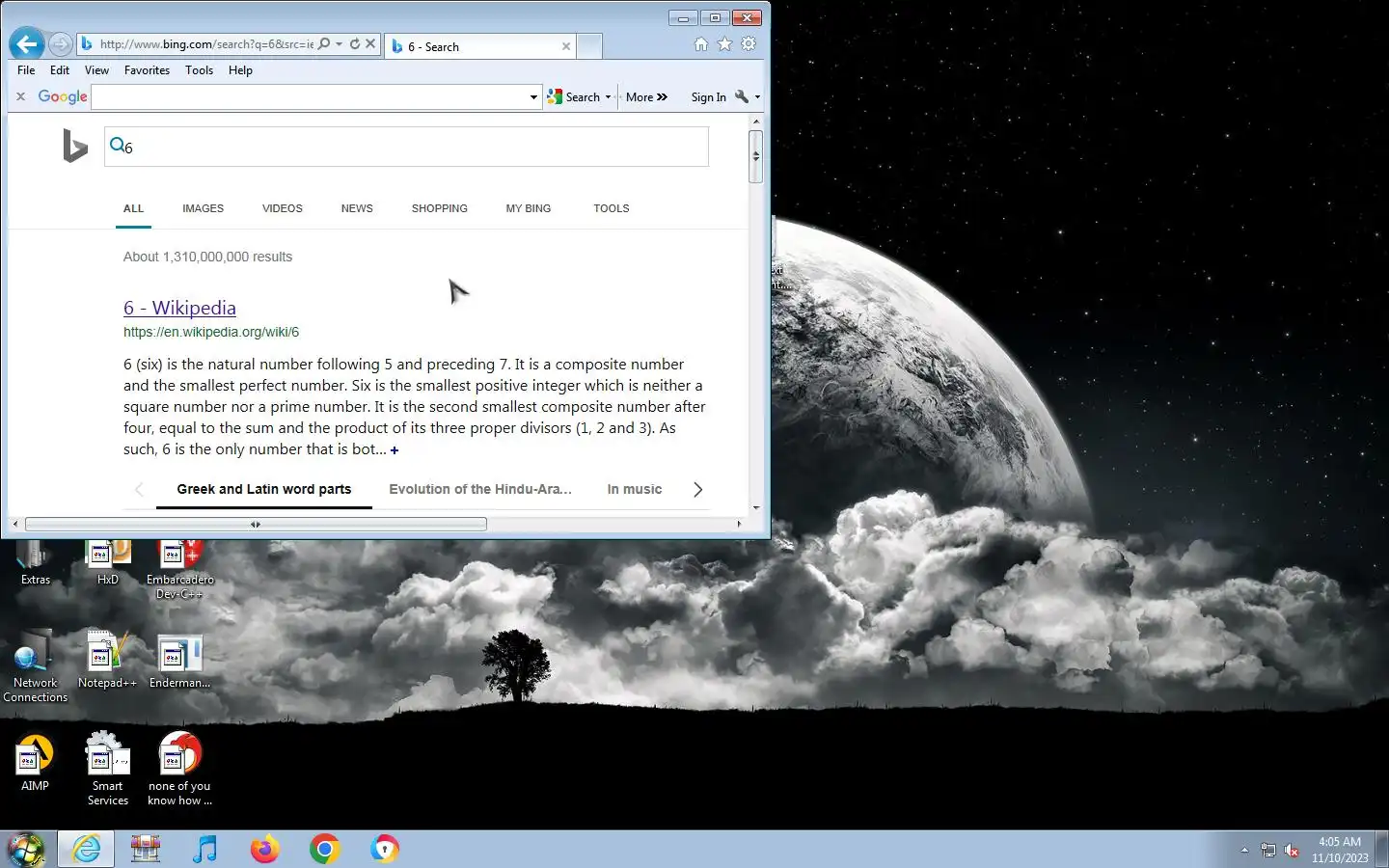Open the wrench options dropdown arrow
Image resolution: width=1389 pixels, height=868 pixels.
[x=757, y=97]
